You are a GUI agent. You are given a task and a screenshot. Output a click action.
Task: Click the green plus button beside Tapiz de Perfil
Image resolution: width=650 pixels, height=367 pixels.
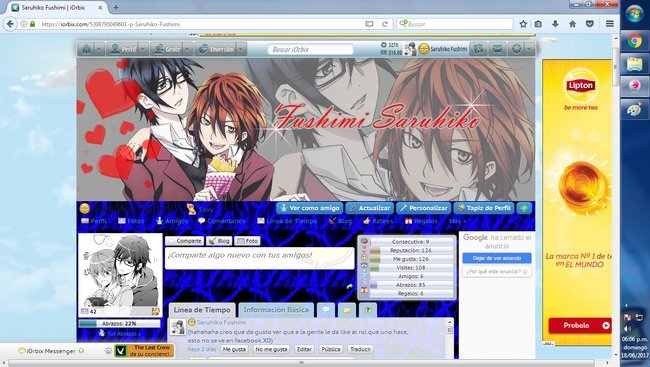(x=524, y=208)
